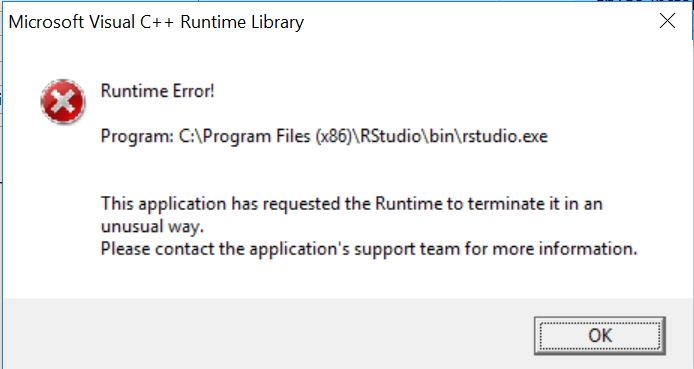
Task: Click the "(x86)" part of the path
Action: [333, 136]
